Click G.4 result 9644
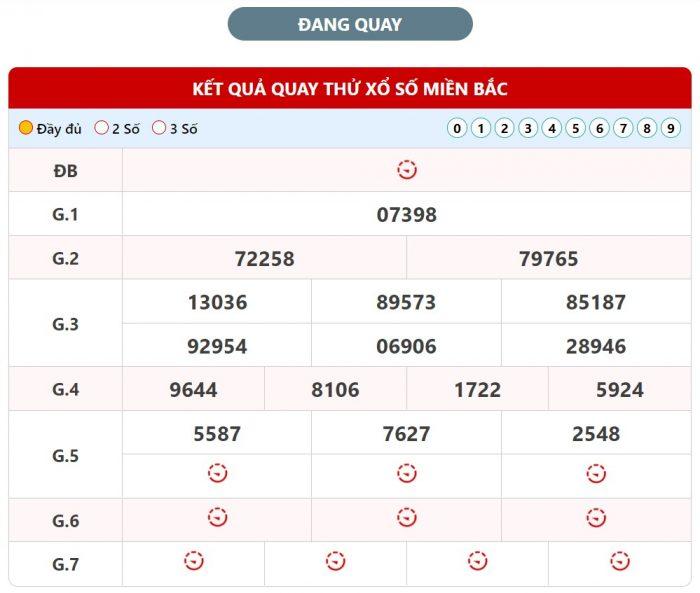 tap(193, 390)
